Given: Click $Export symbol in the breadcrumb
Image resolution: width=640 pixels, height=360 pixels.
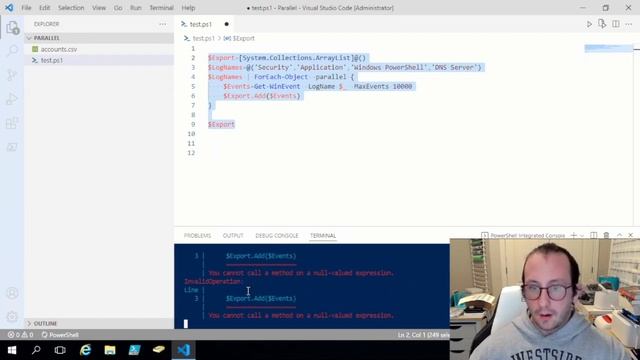Looking at the screenshot, I should coord(243,38).
